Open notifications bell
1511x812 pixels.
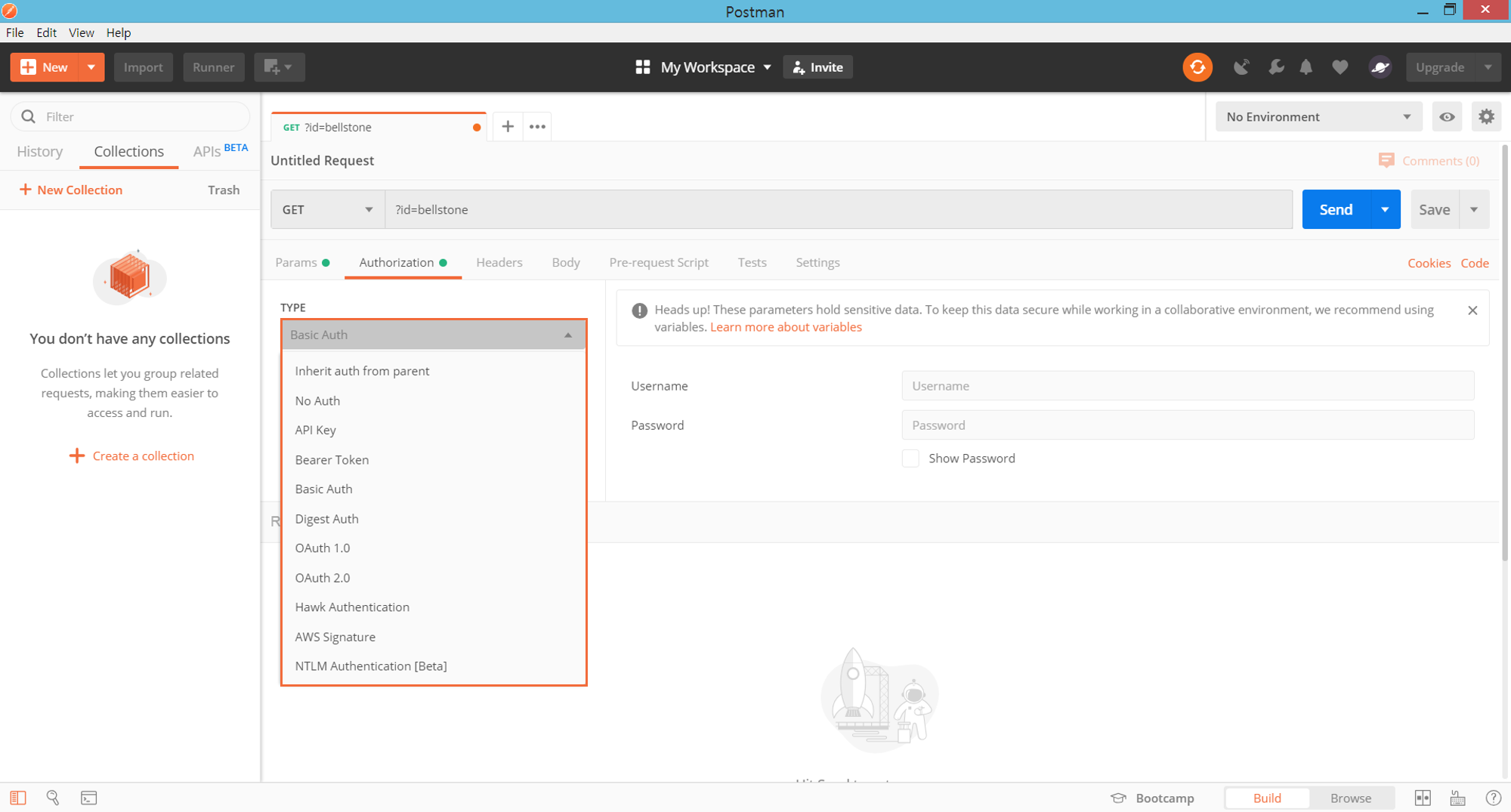pyautogui.click(x=1306, y=67)
